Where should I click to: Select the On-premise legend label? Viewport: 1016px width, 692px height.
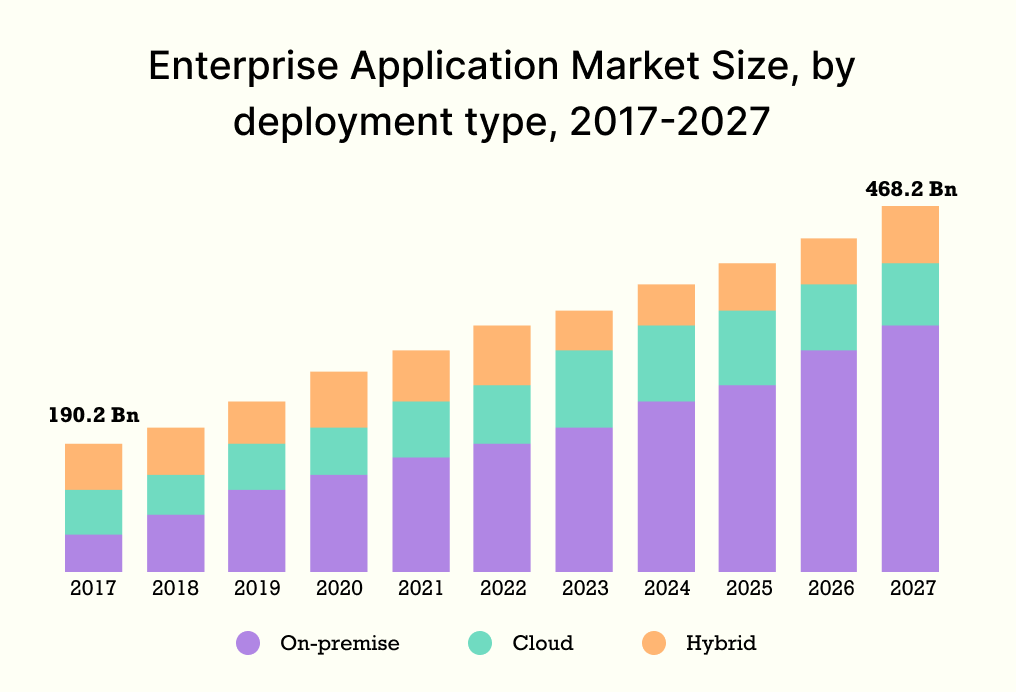pos(340,643)
